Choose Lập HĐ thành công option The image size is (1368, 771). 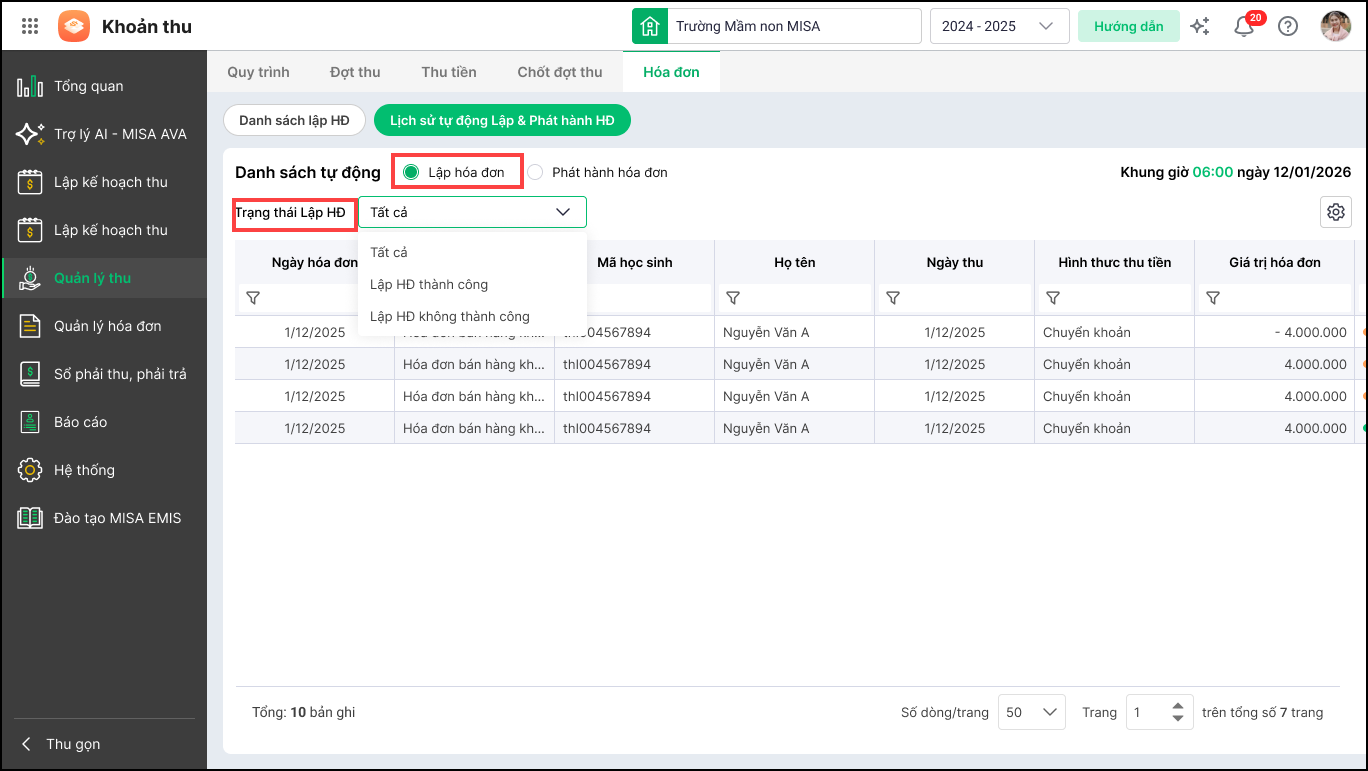(x=429, y=285)
